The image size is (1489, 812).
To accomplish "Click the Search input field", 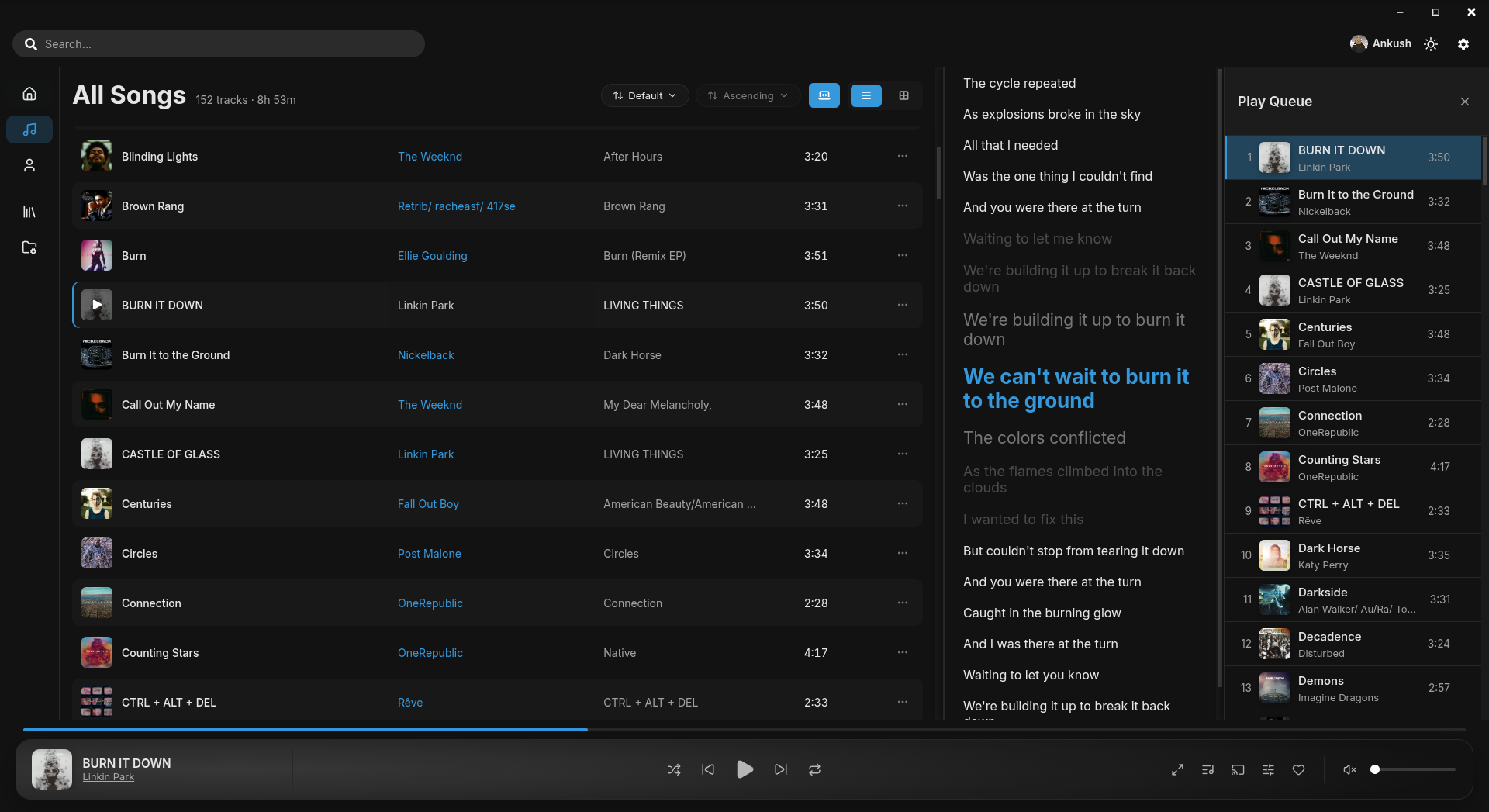I will tap(219, 44).
